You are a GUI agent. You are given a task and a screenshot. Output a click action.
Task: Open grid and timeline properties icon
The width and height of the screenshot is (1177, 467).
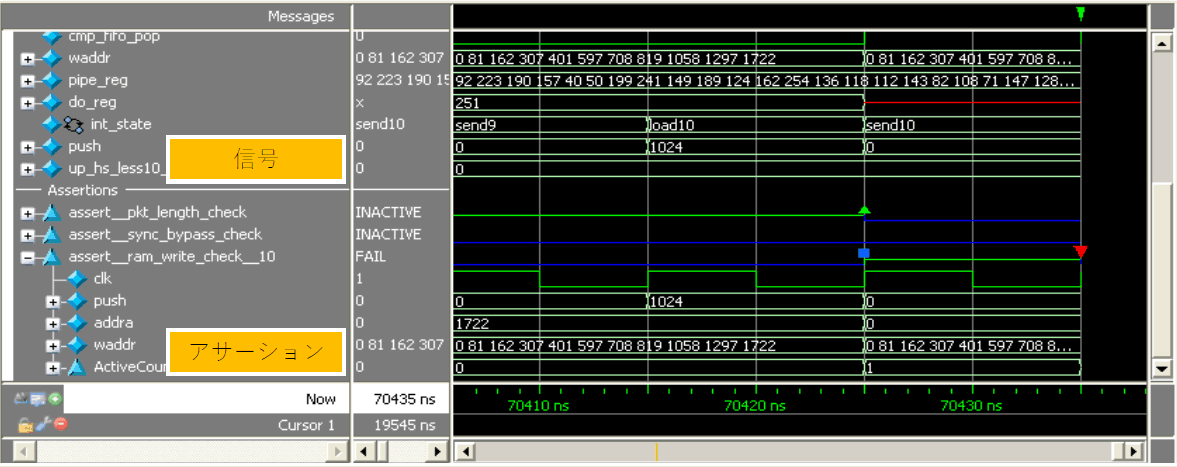click(39, 399)
